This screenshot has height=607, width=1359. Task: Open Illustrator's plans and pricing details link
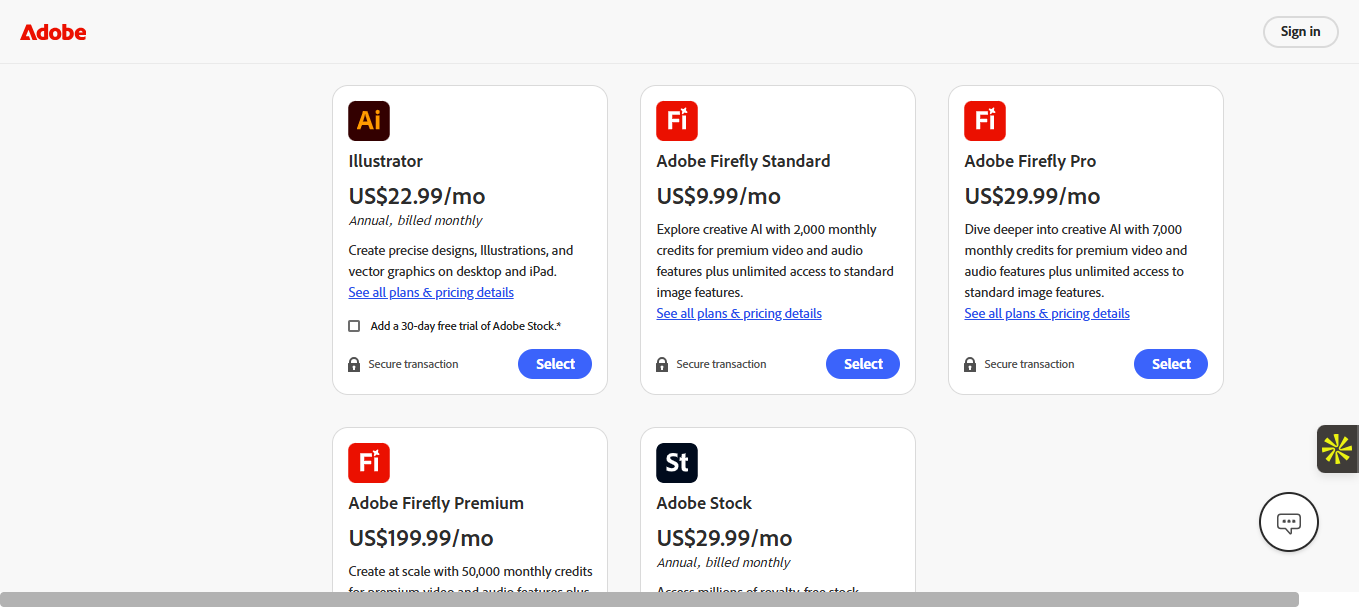(431, 293)
